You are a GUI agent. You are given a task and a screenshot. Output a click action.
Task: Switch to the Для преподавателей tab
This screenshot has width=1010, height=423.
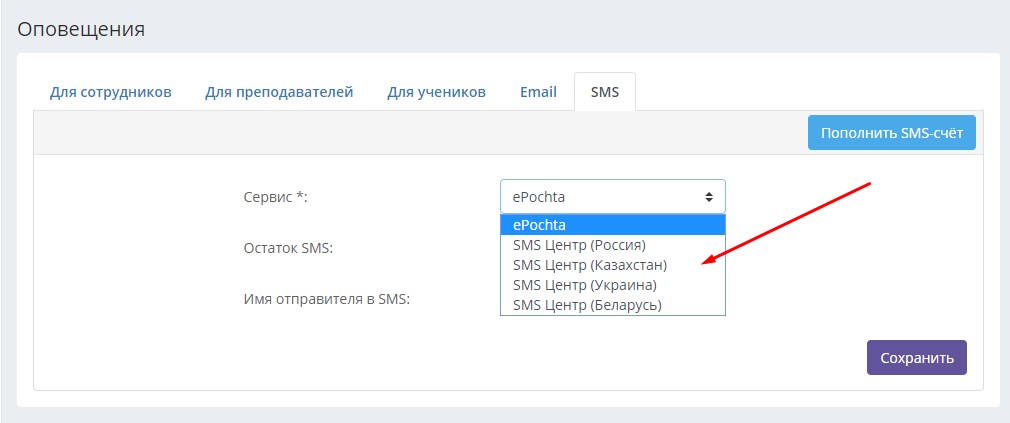(279, 92)
